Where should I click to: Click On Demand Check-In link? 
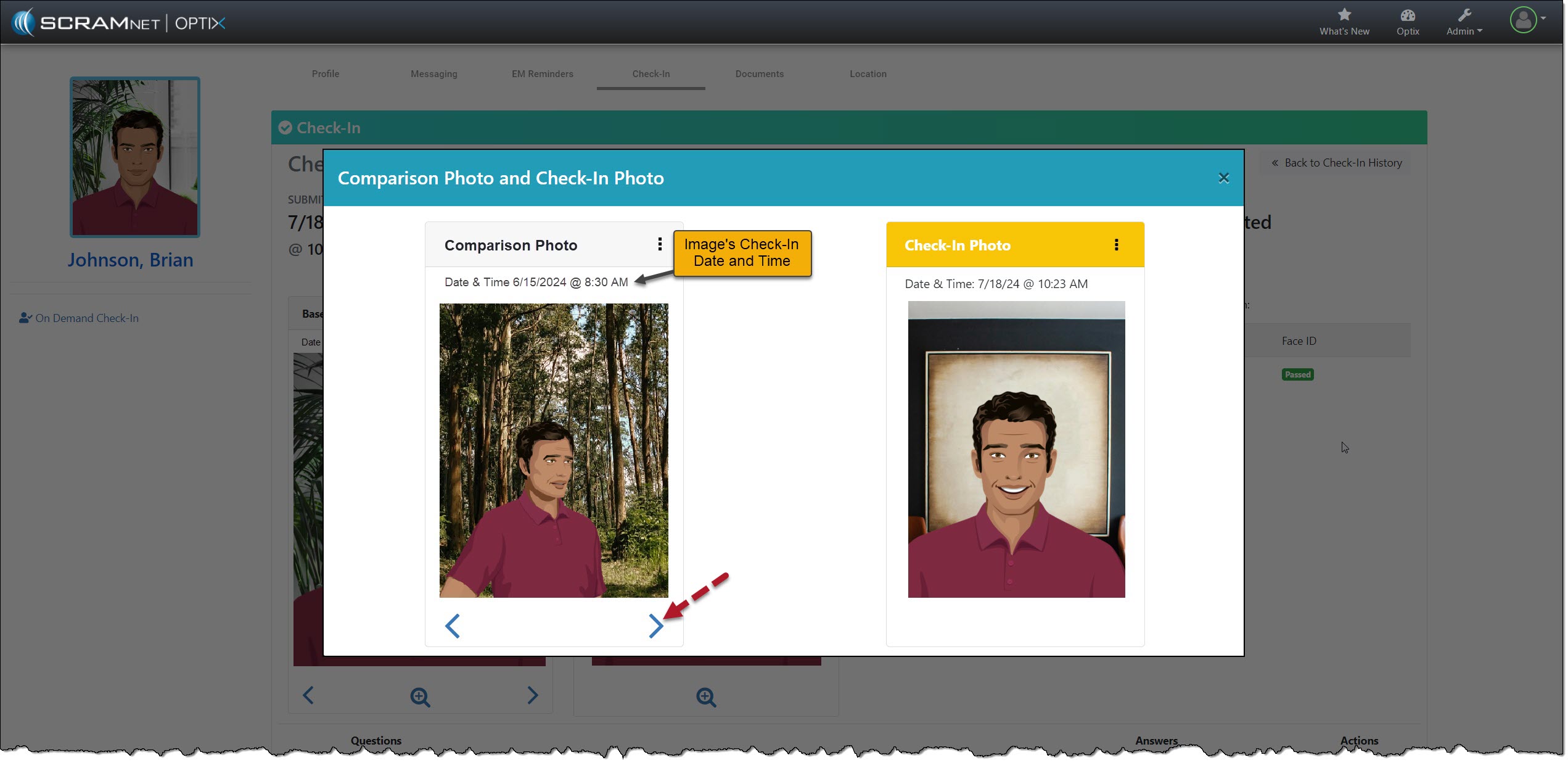(86, 318)
